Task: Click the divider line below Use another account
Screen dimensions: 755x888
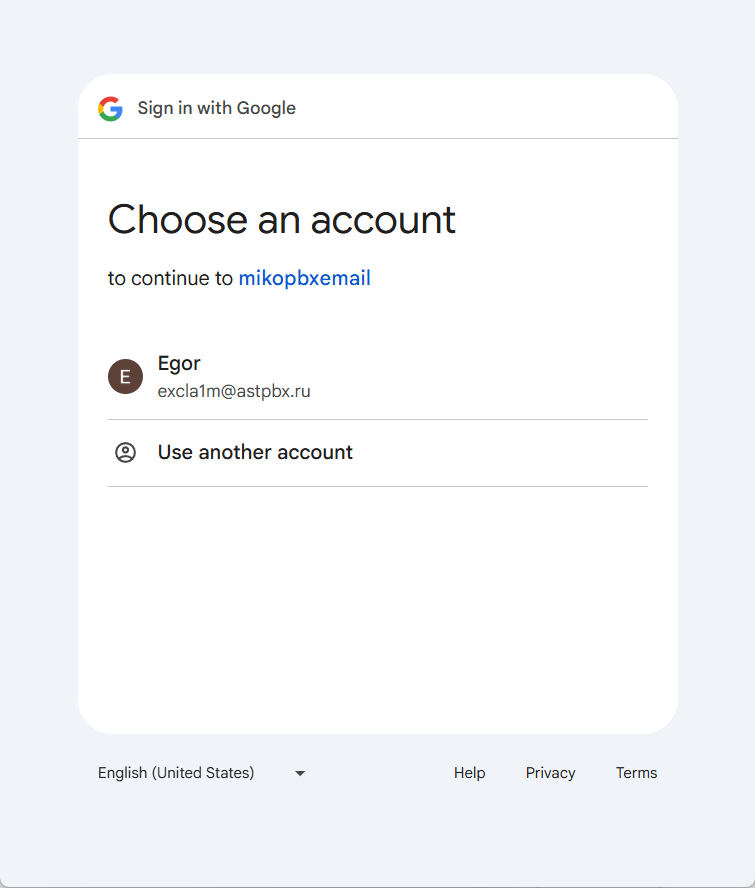Action: 378,486
